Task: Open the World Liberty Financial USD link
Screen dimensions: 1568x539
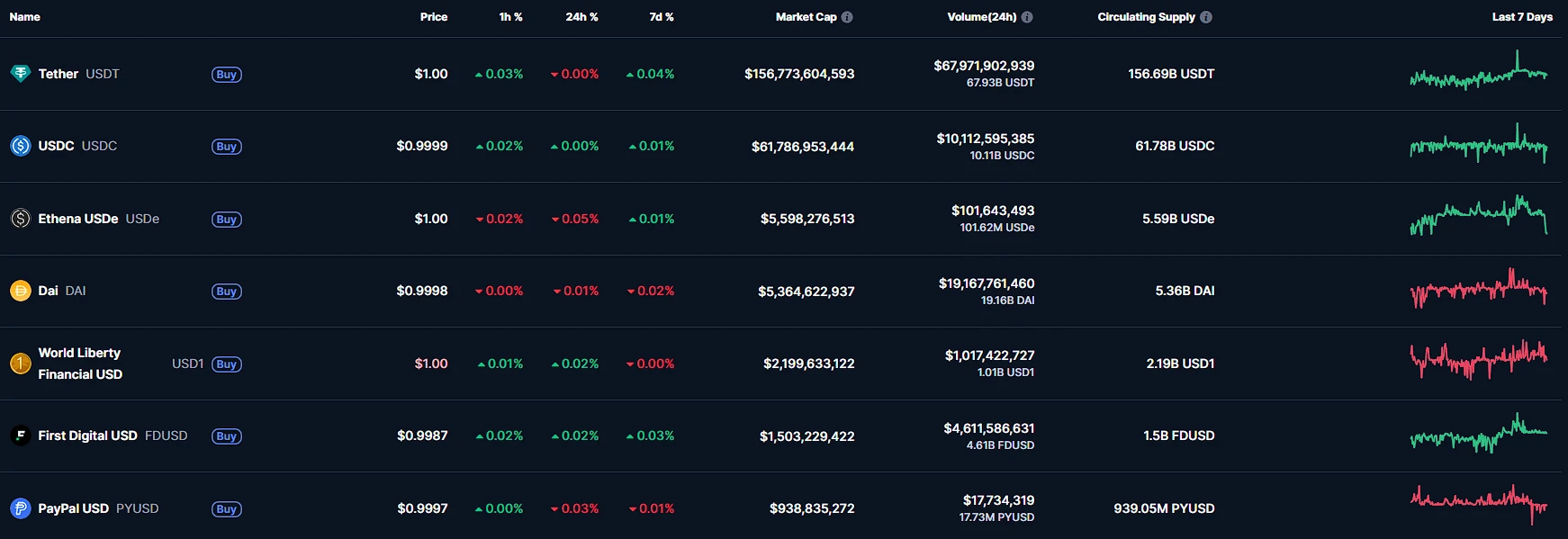Action: click(80, 364)
